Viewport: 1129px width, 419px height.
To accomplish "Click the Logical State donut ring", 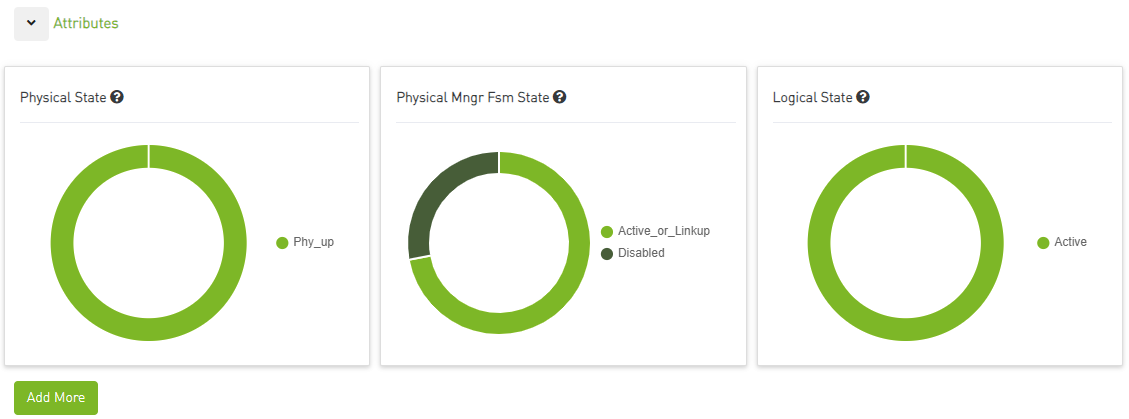I will (x=819, y=243).
